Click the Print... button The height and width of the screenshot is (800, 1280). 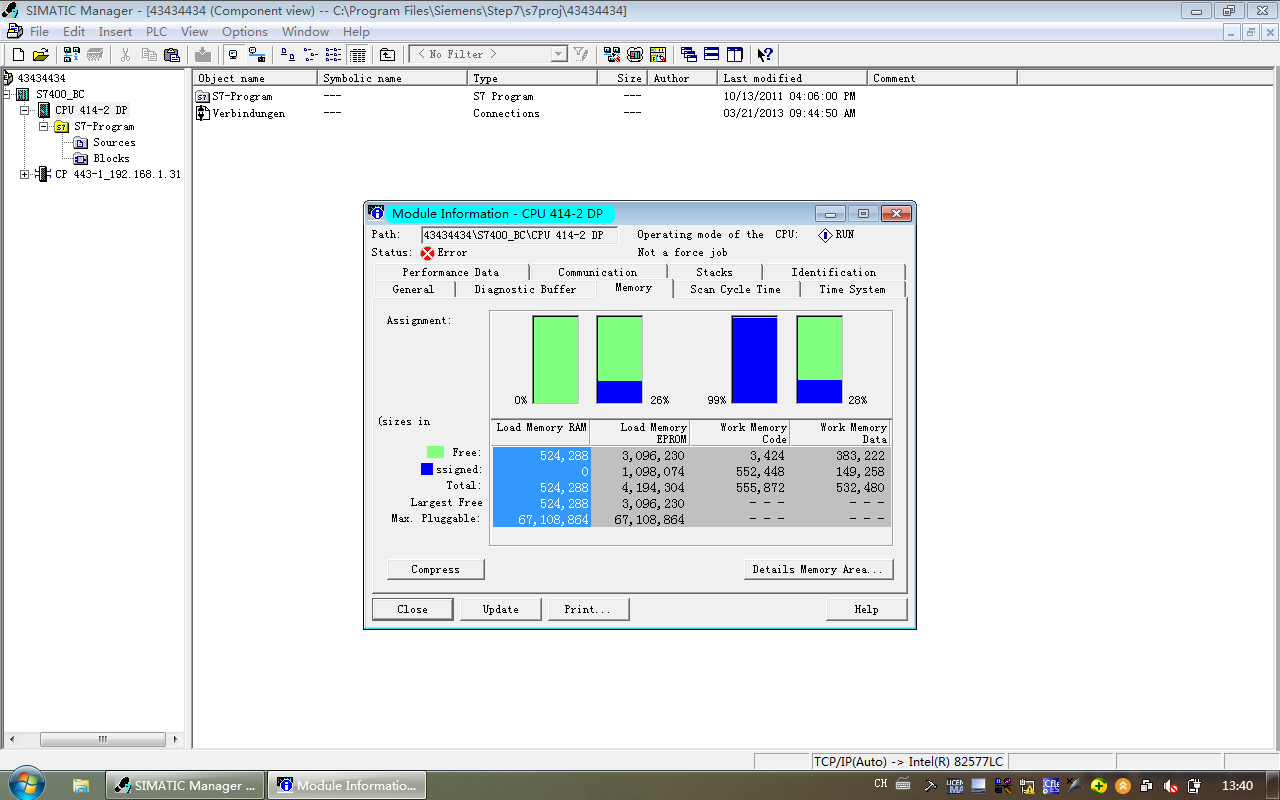click(588, 609)
